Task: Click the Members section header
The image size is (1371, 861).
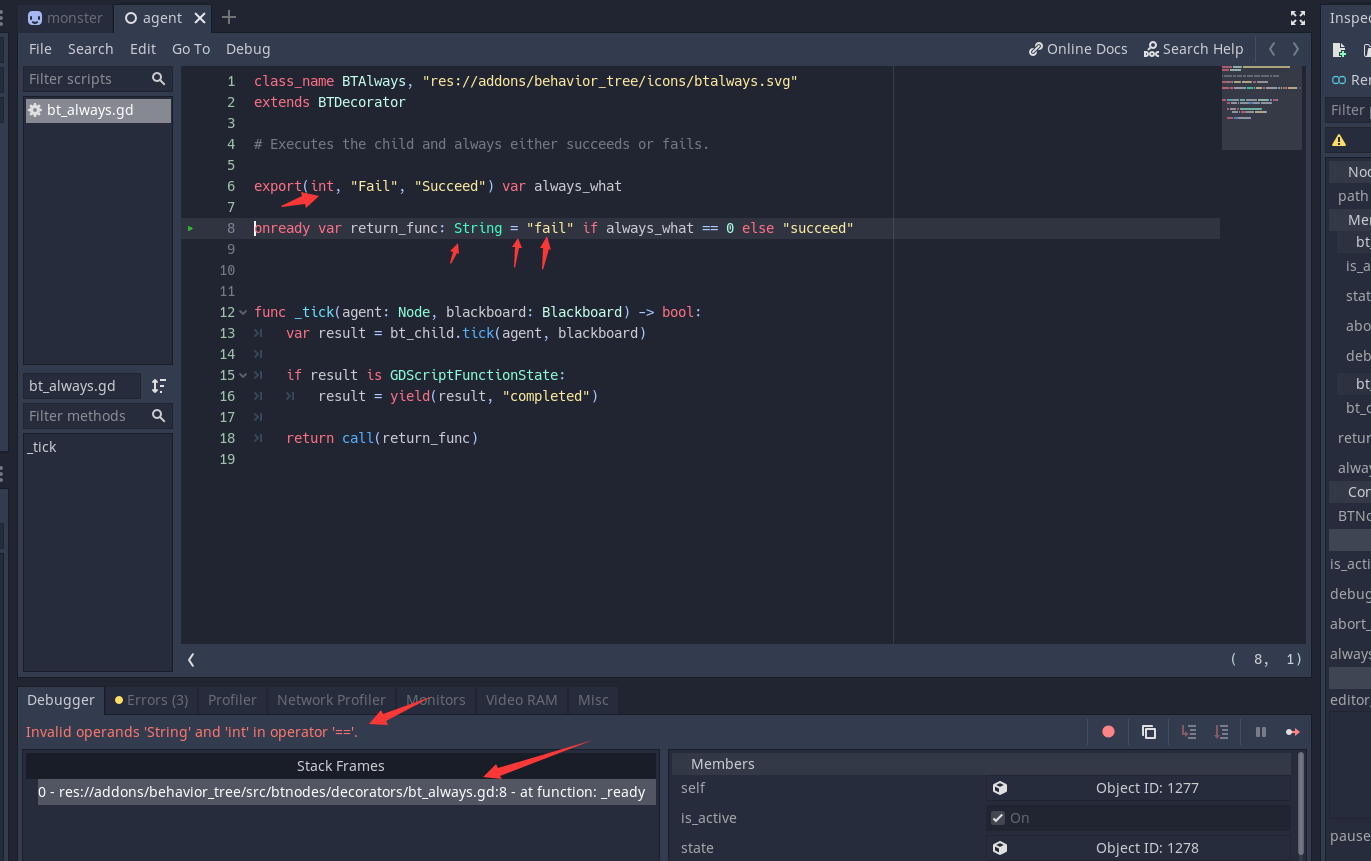Action: (981, 764)
